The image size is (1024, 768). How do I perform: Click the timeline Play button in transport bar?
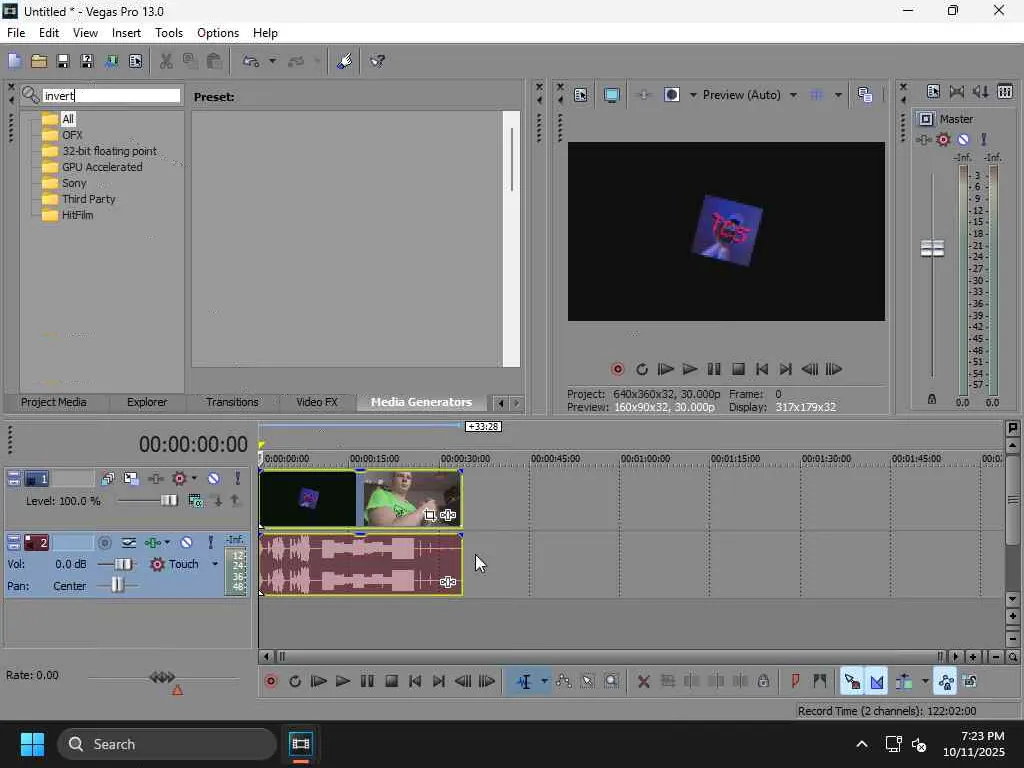343,682
